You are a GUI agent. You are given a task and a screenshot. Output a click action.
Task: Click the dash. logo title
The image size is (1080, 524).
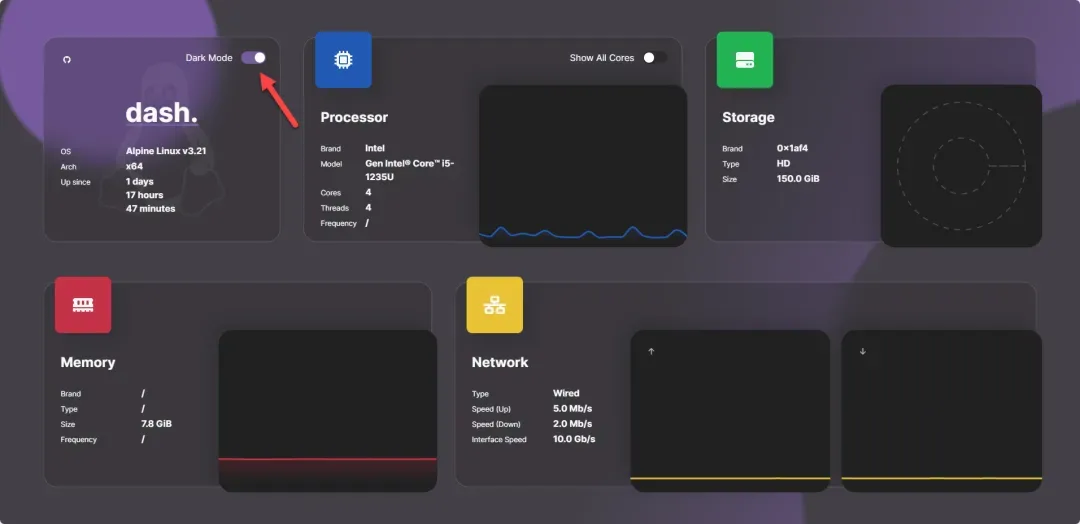(x=161, y=113)
